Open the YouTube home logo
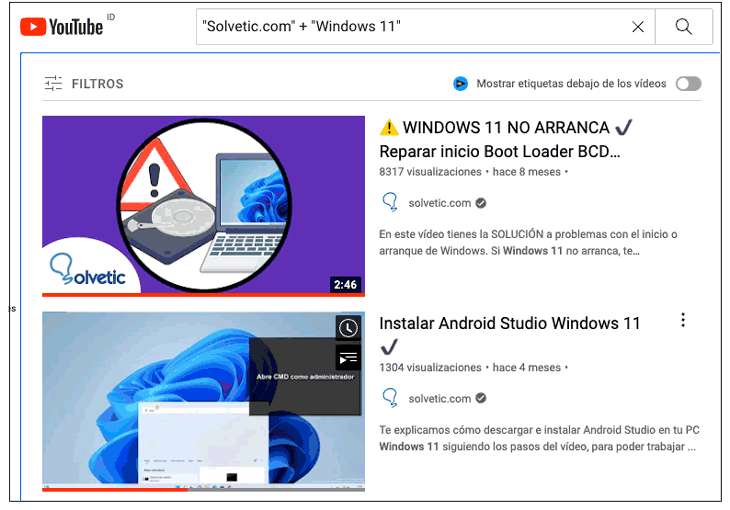 coord(61,27)
